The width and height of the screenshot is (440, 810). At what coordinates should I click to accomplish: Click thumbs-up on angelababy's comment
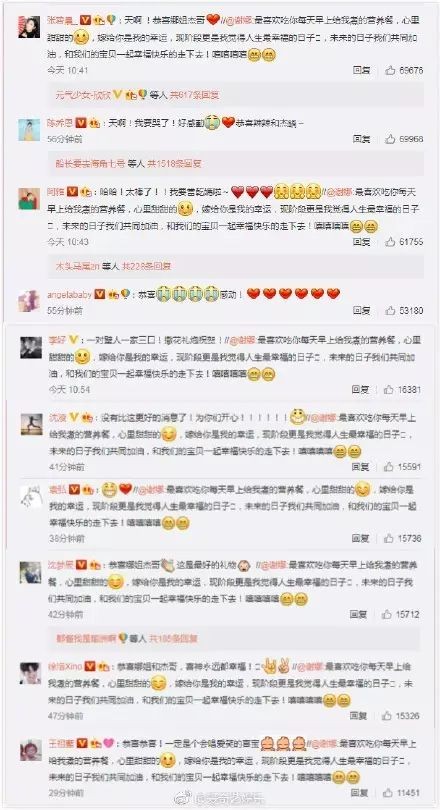coord(390,310)
